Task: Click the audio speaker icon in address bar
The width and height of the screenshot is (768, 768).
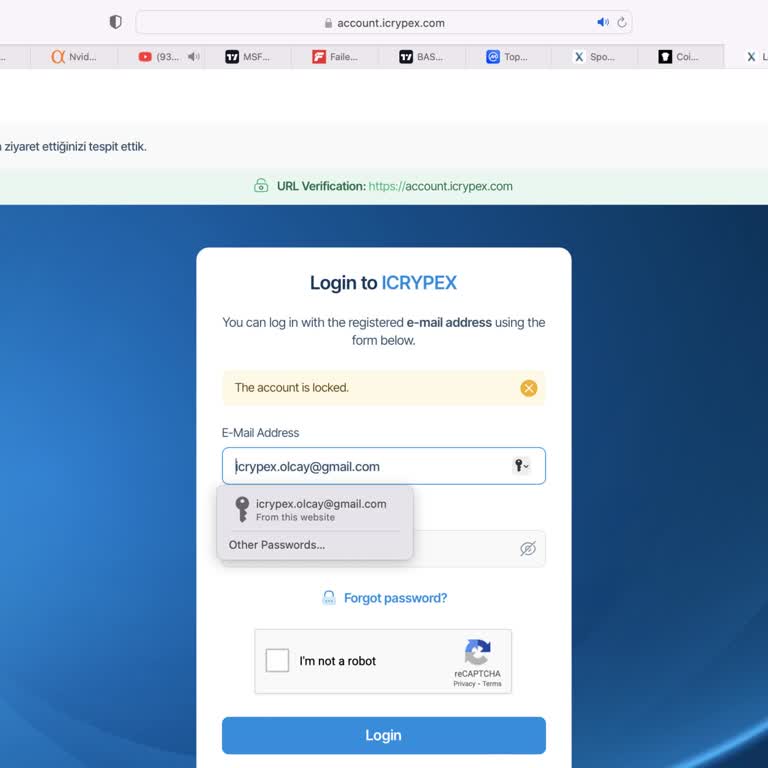Action: [602, 22]
